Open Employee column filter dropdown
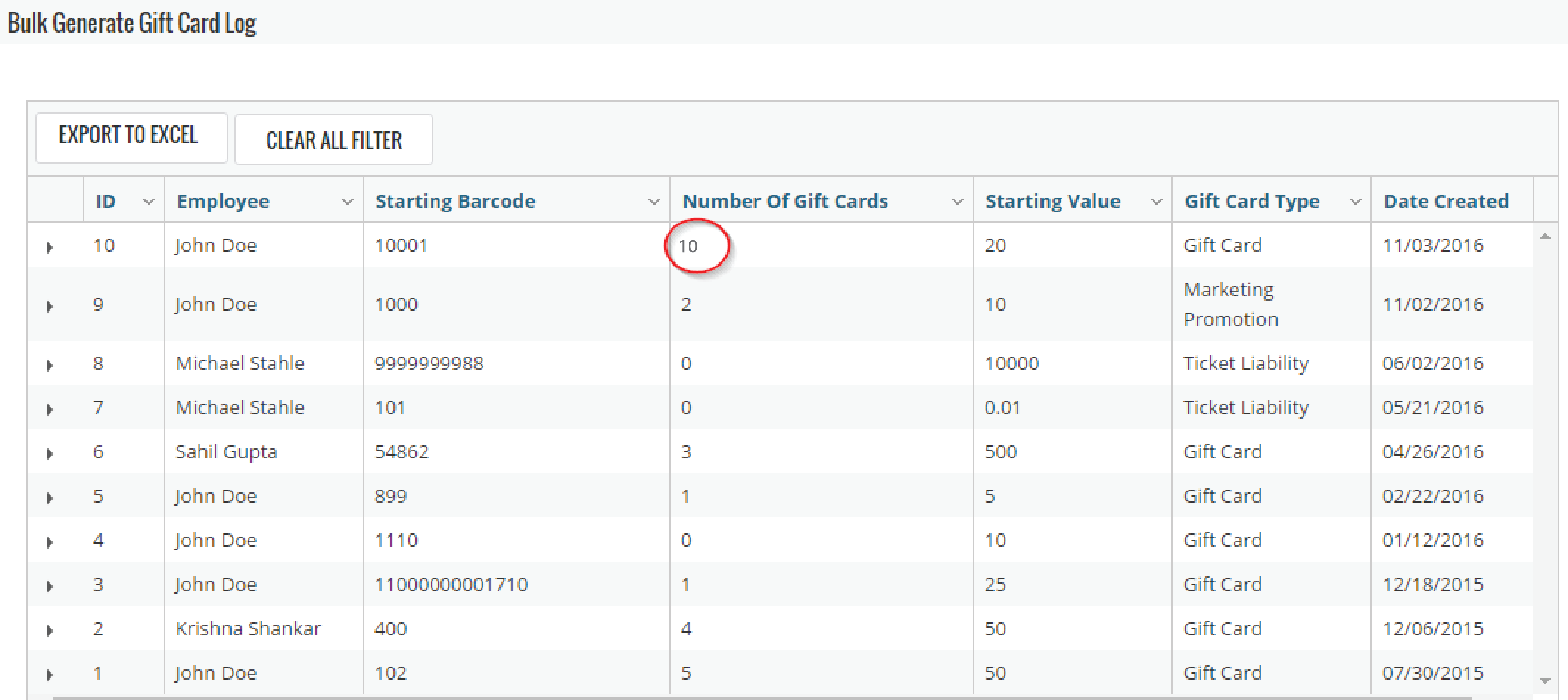This screenshot has width=1568, height=700. [348, 201]
